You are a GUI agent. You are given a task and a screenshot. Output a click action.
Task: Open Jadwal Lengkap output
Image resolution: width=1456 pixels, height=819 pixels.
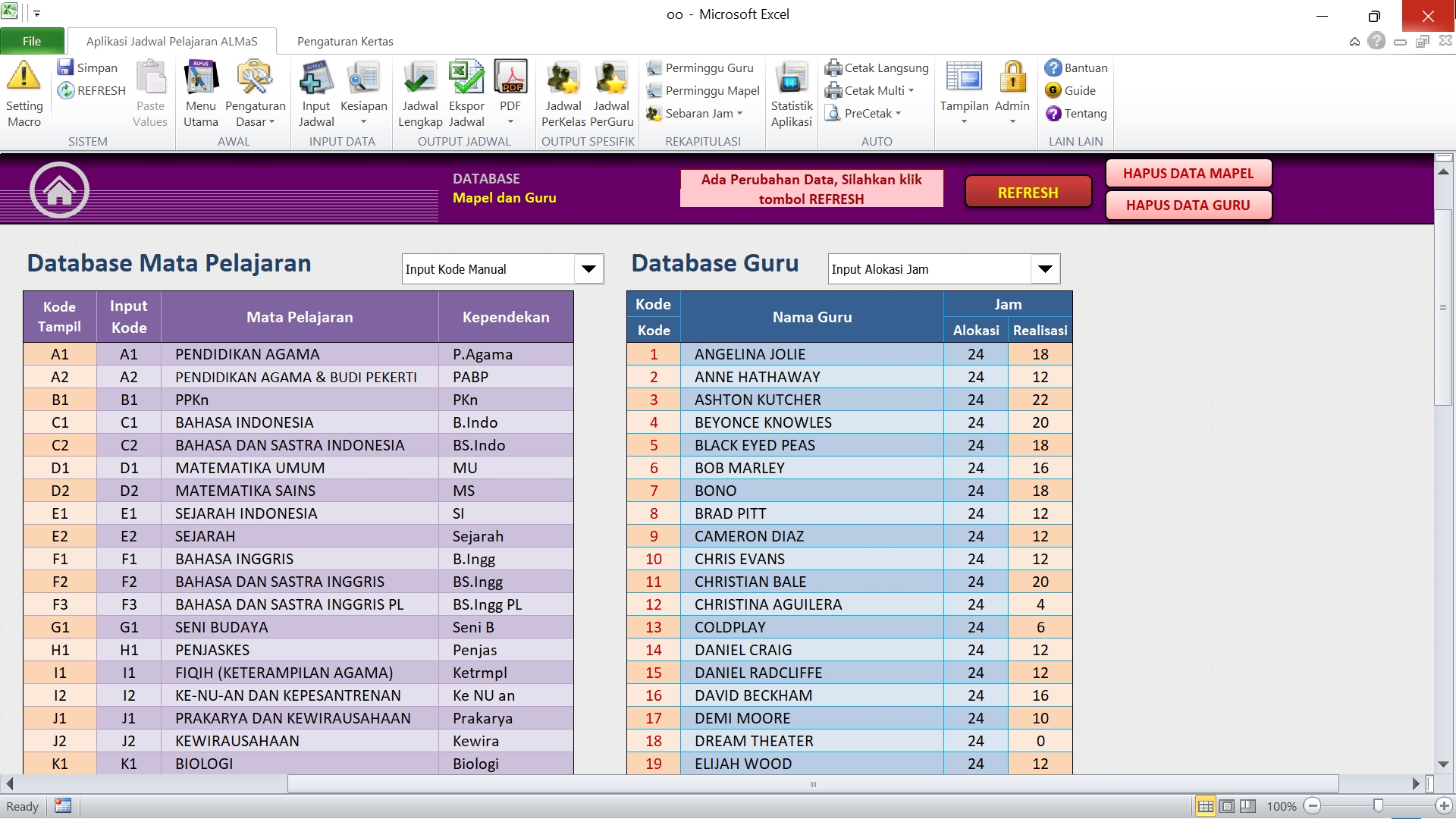pyautogui.click(x=419, y=78)
